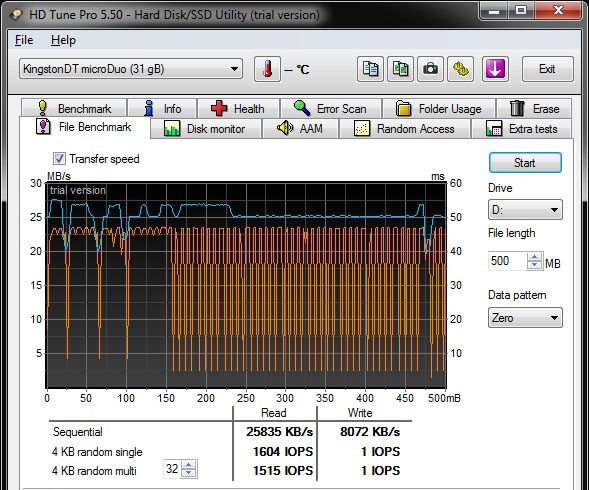Copy info to clipboard toolbar icon
Viewport: 589px width, 490px height.
370,69
